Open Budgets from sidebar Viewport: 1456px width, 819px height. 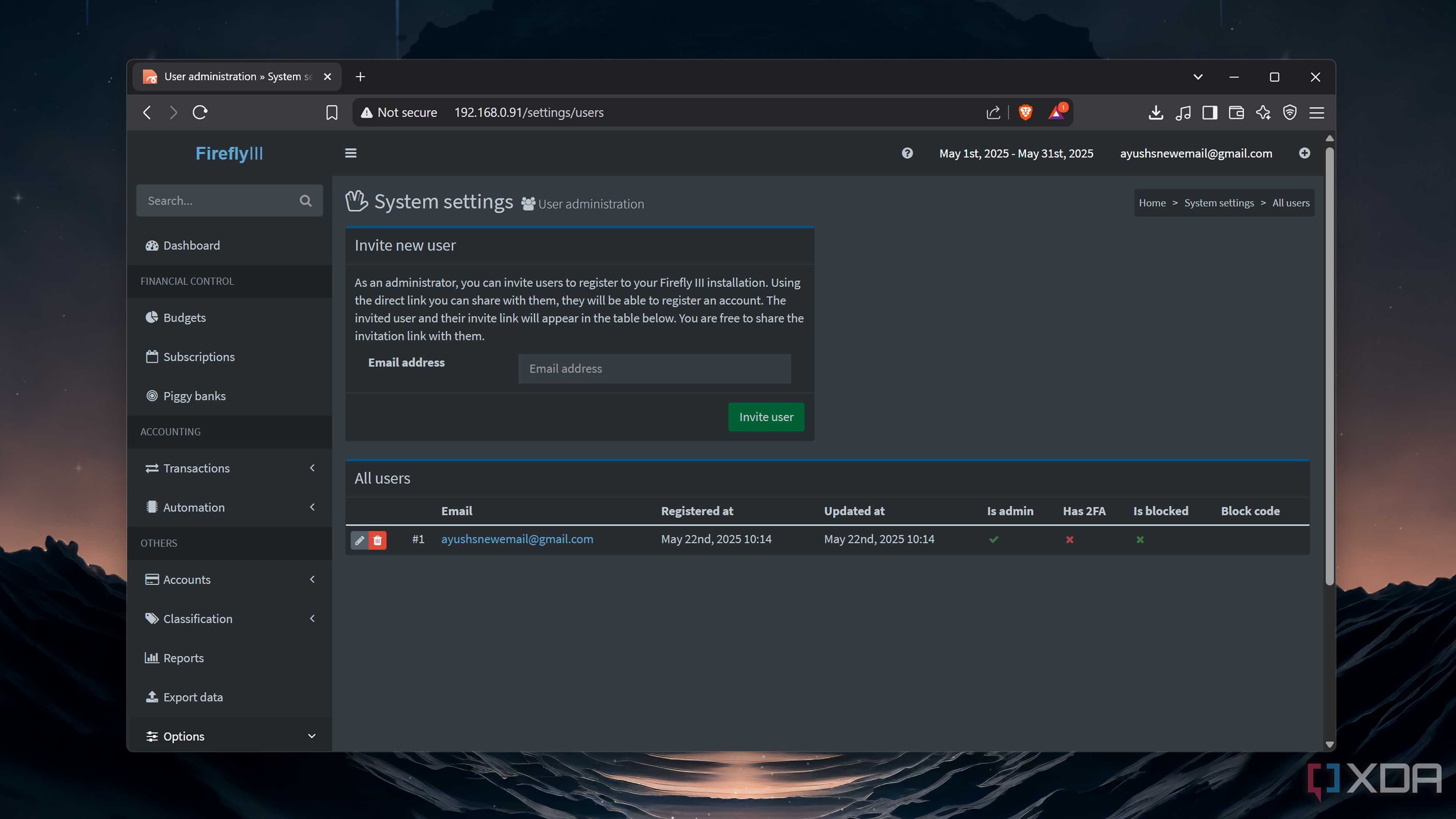click(229, 318)
